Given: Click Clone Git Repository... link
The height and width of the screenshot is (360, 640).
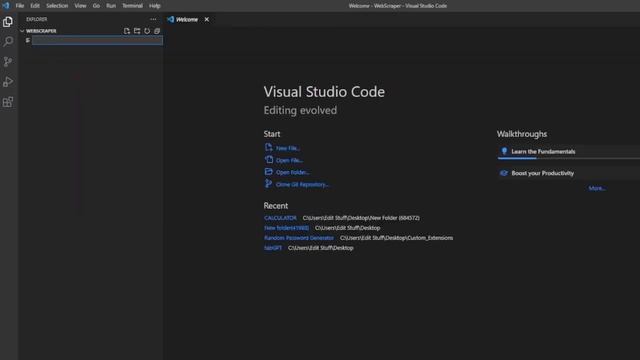Looking at the screenshot, I should [302, 184].
